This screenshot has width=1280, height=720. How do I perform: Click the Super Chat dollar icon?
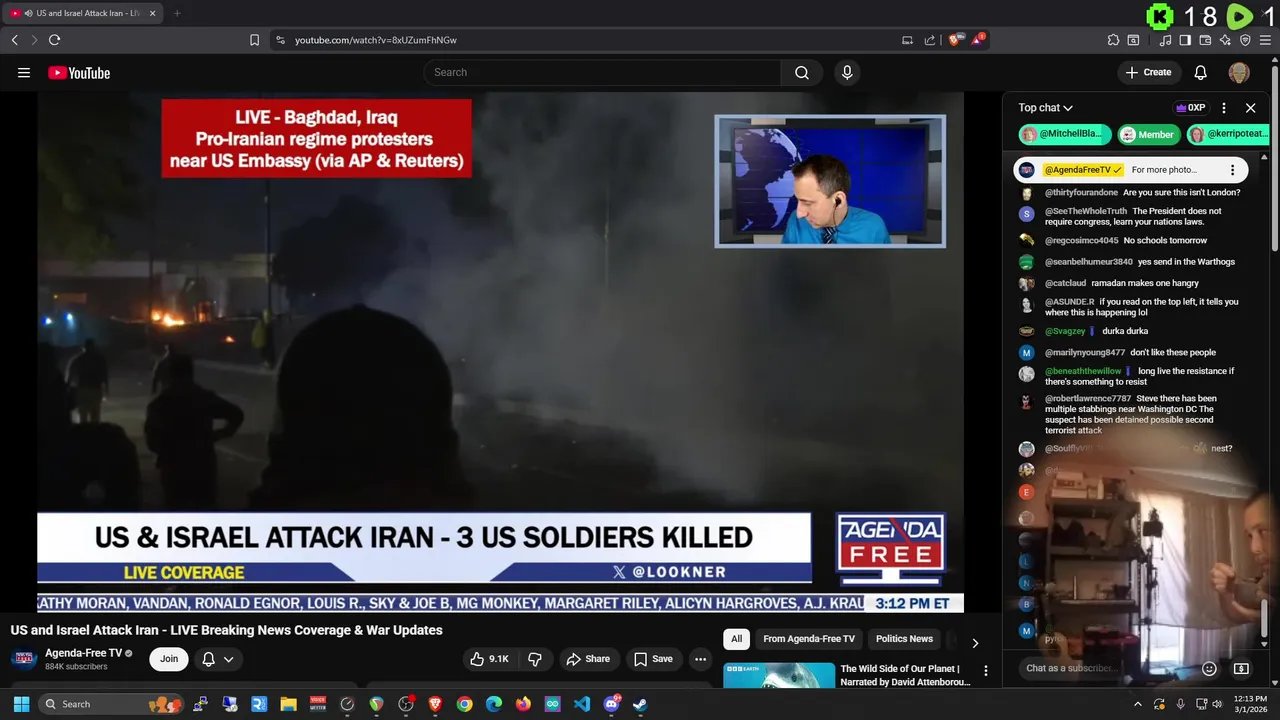(1241, 668)
